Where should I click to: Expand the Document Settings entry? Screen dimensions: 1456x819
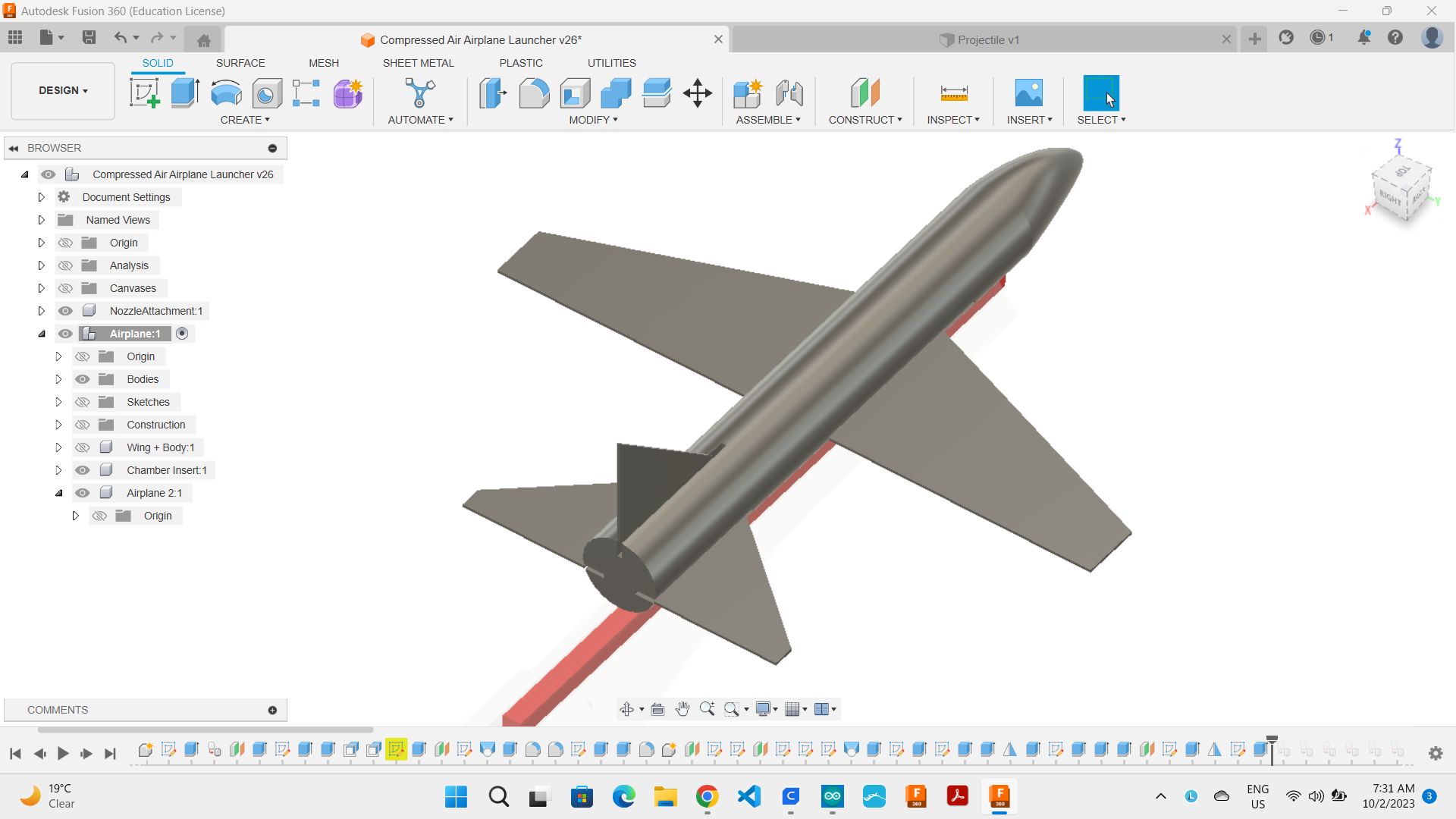pos(42,197)
